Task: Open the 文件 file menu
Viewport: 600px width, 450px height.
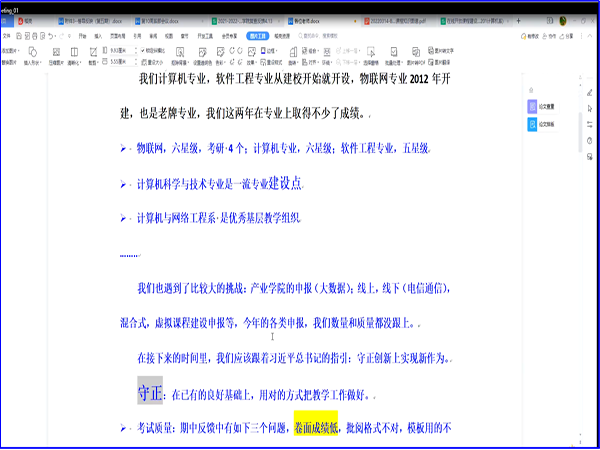Action: (x=7, y=36)
